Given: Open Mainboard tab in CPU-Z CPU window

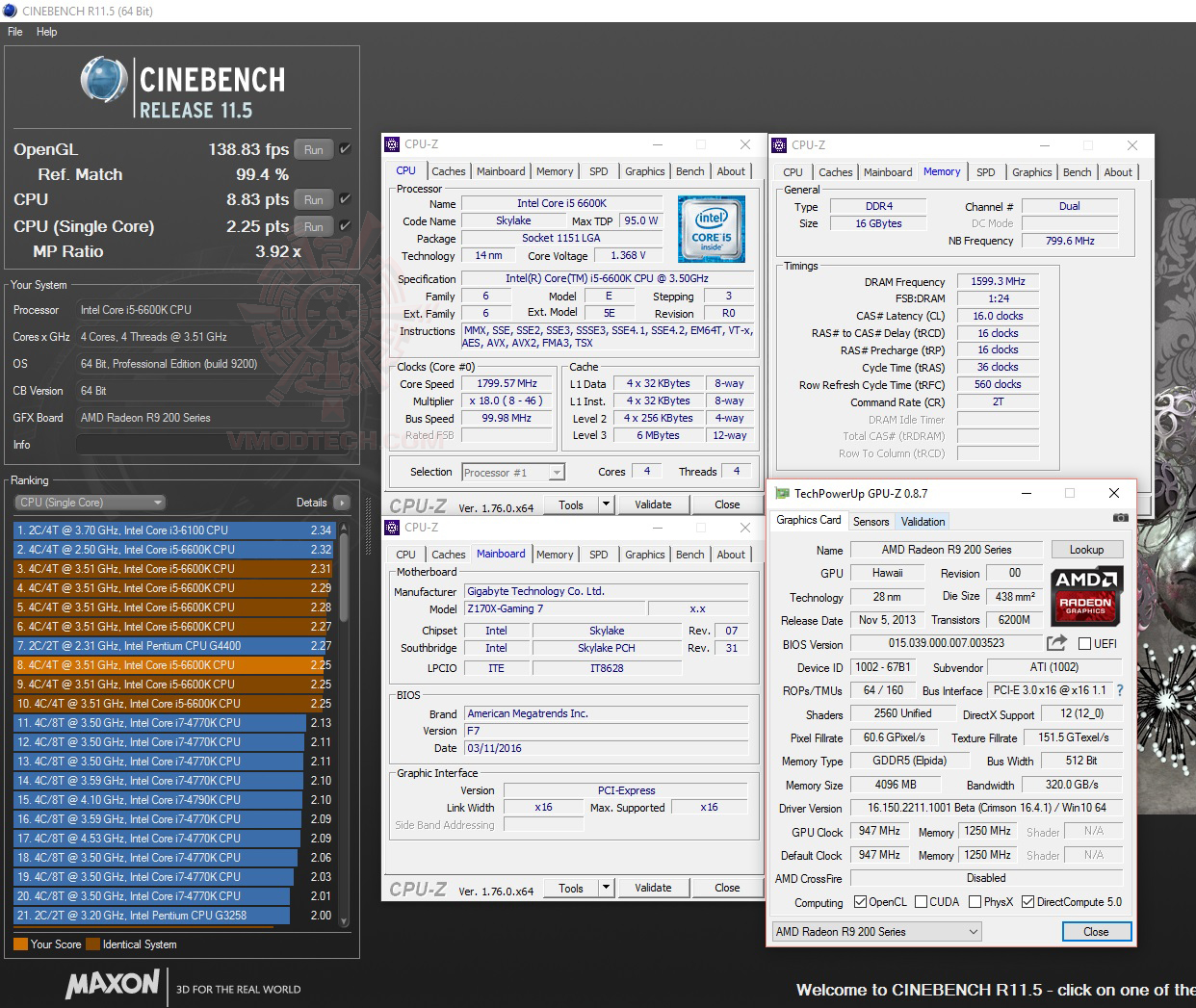Looking at the screenshot, I should [501, 171].
